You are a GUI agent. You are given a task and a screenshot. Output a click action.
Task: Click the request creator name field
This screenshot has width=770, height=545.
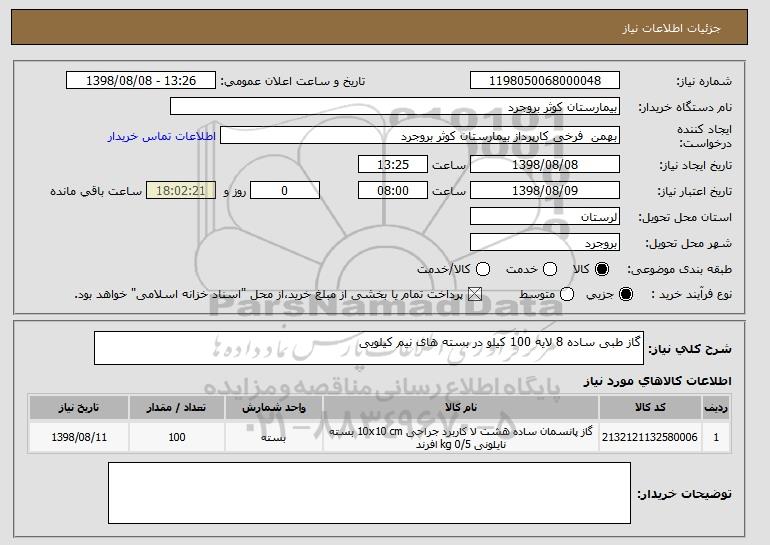(x=420, y=136)
